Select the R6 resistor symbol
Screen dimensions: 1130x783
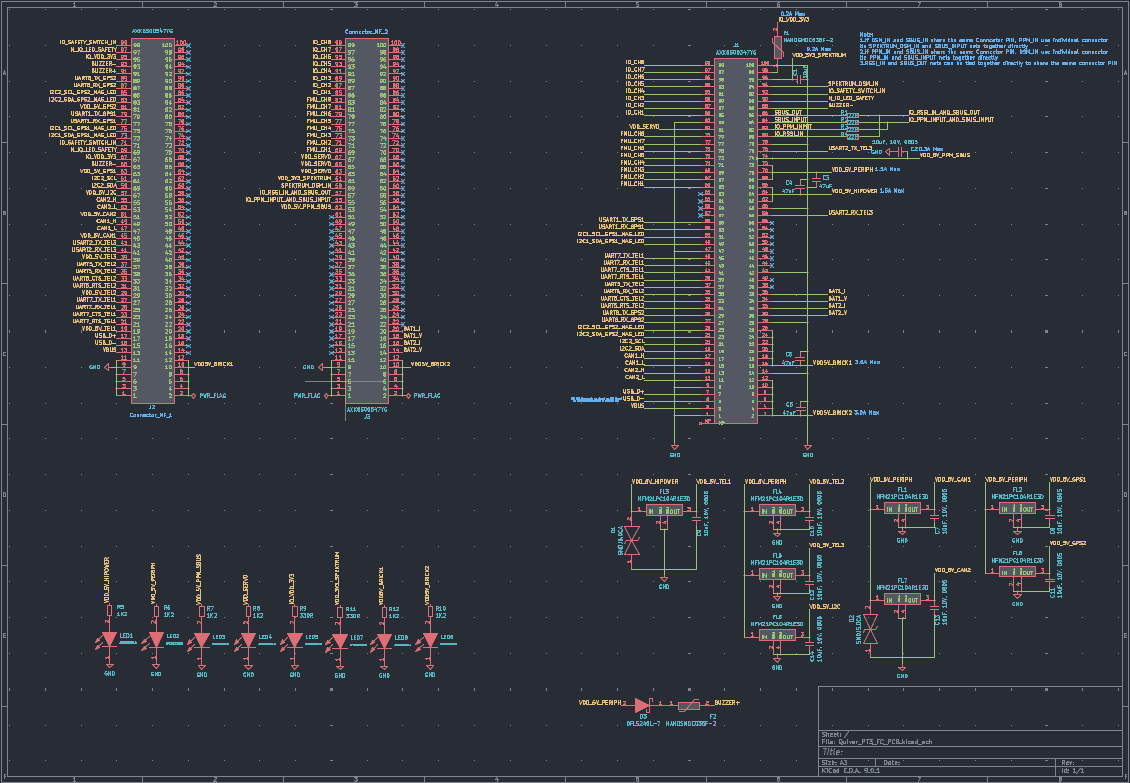156,611
